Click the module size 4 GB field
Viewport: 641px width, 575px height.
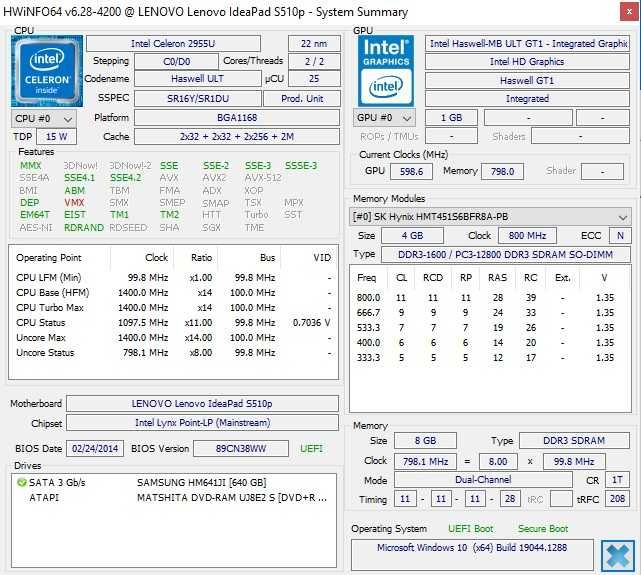click(412, 236)
